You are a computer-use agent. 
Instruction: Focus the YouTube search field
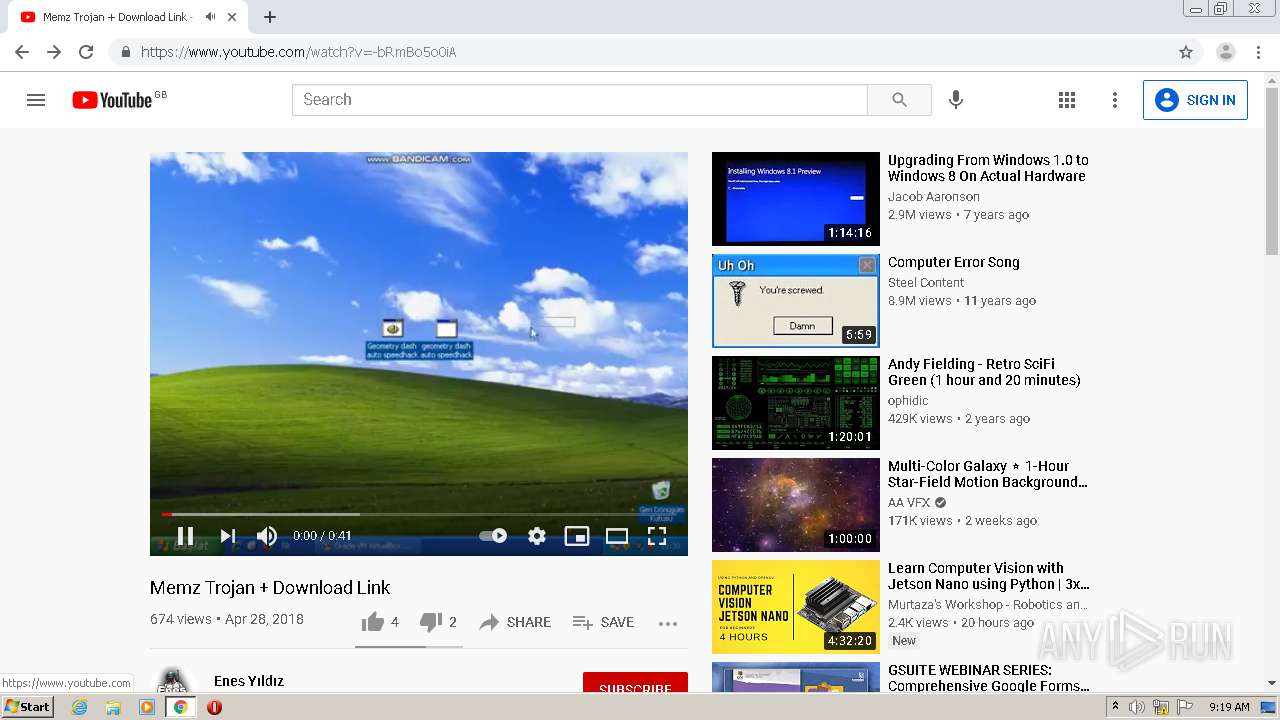(x=580, y=100)
